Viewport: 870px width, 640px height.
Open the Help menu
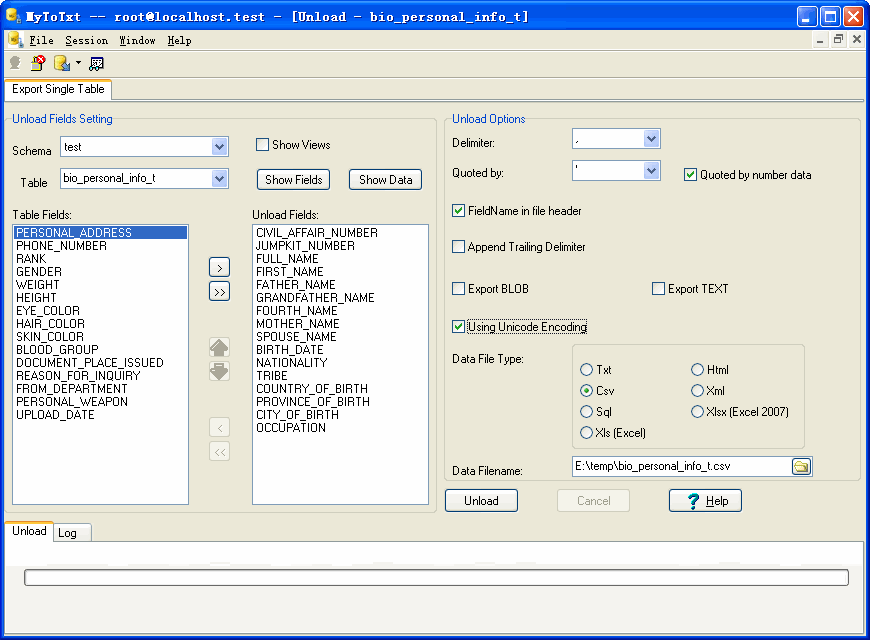179,41
